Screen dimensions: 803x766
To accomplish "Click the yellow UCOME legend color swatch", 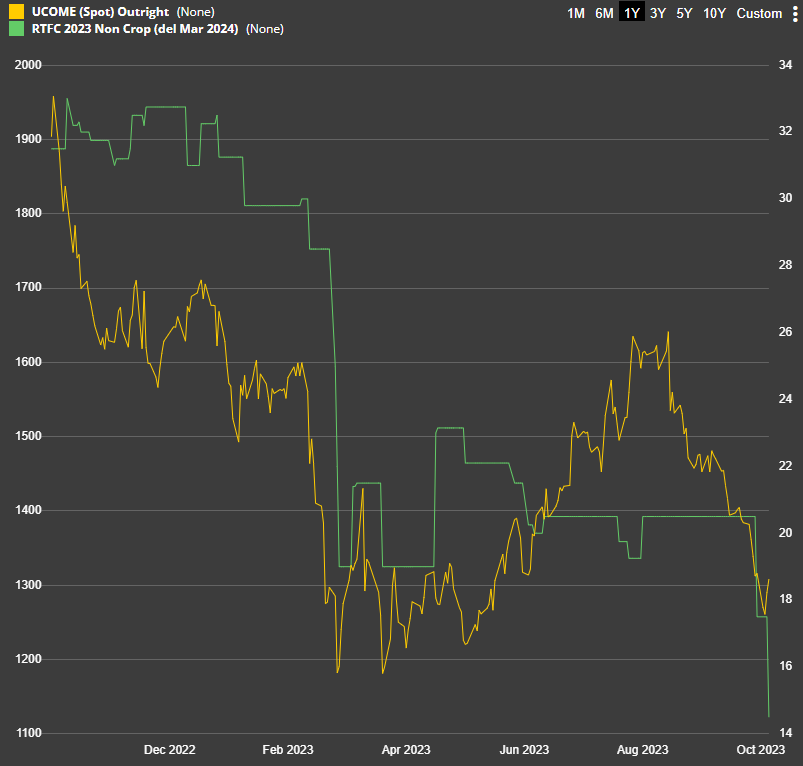I will 16,12.
